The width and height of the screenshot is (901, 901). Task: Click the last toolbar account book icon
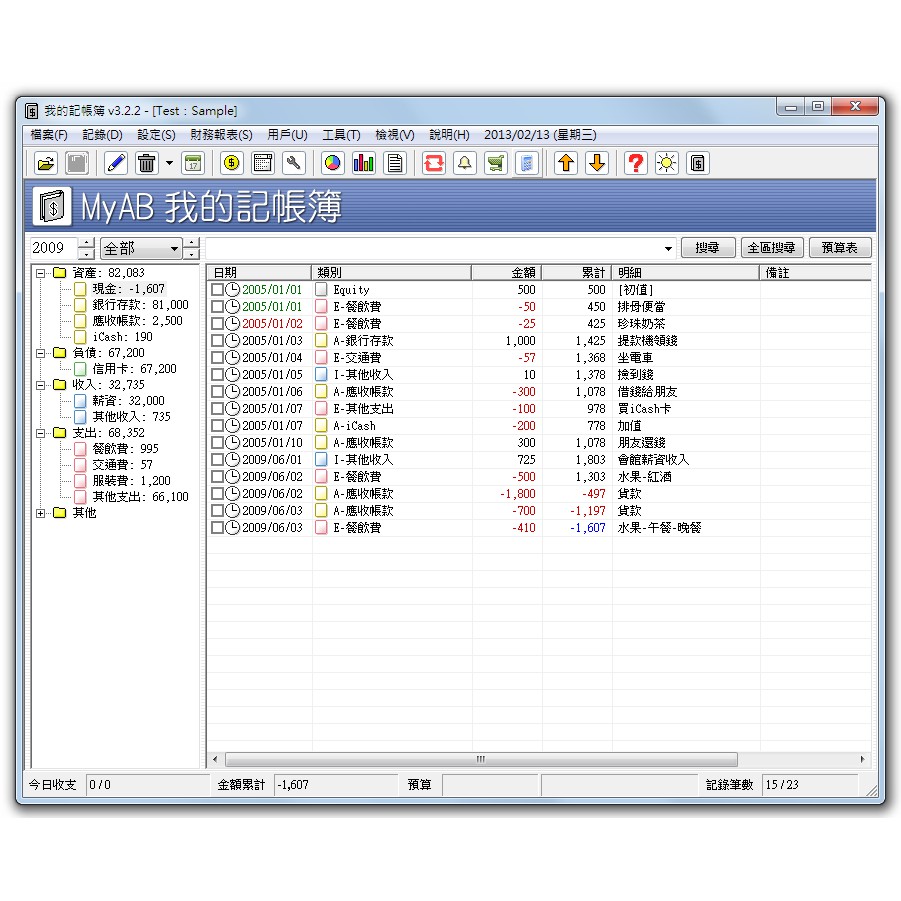pos(698,163)
